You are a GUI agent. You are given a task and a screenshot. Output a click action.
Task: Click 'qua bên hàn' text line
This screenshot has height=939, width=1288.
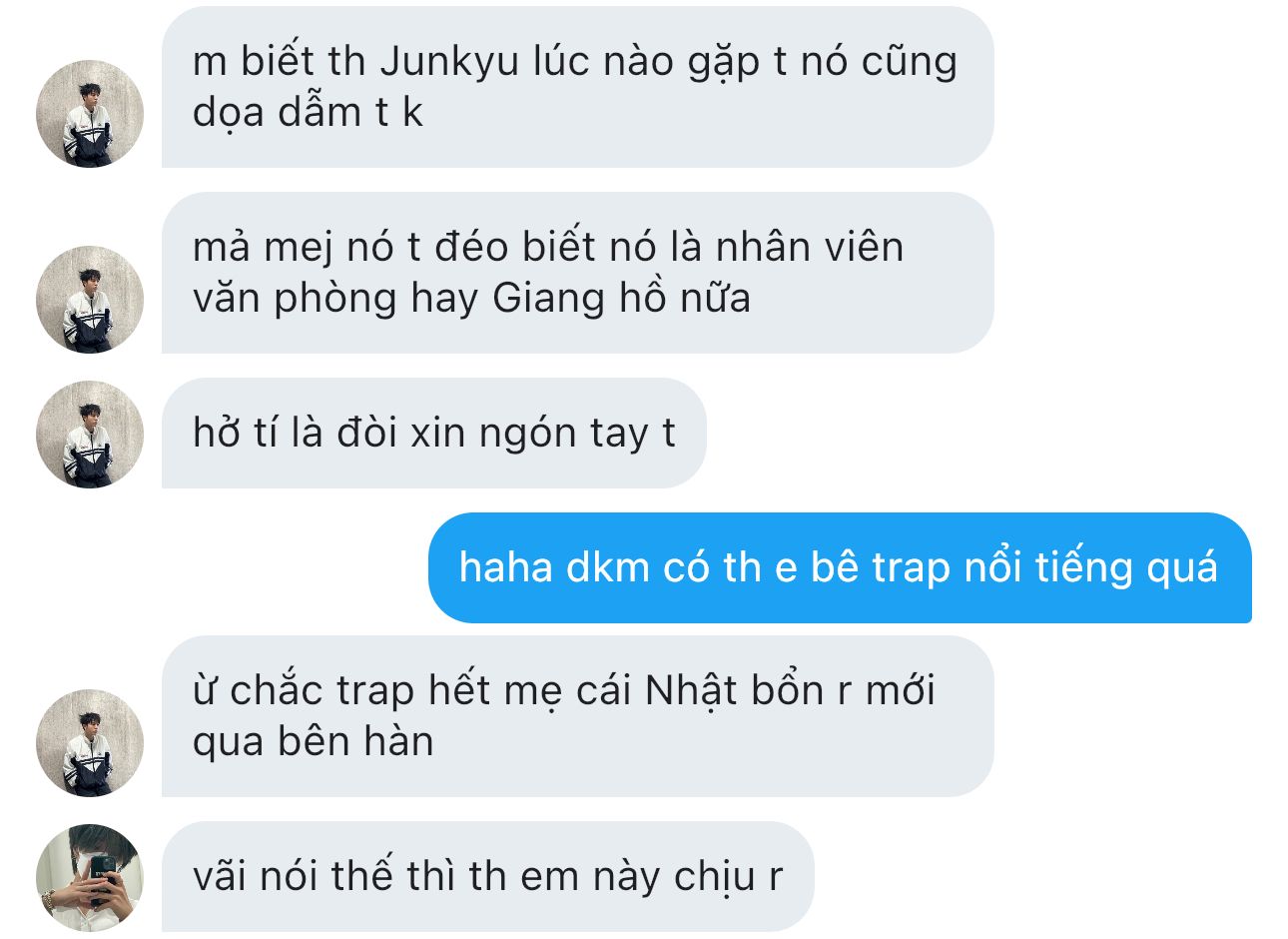click(313, 742)
